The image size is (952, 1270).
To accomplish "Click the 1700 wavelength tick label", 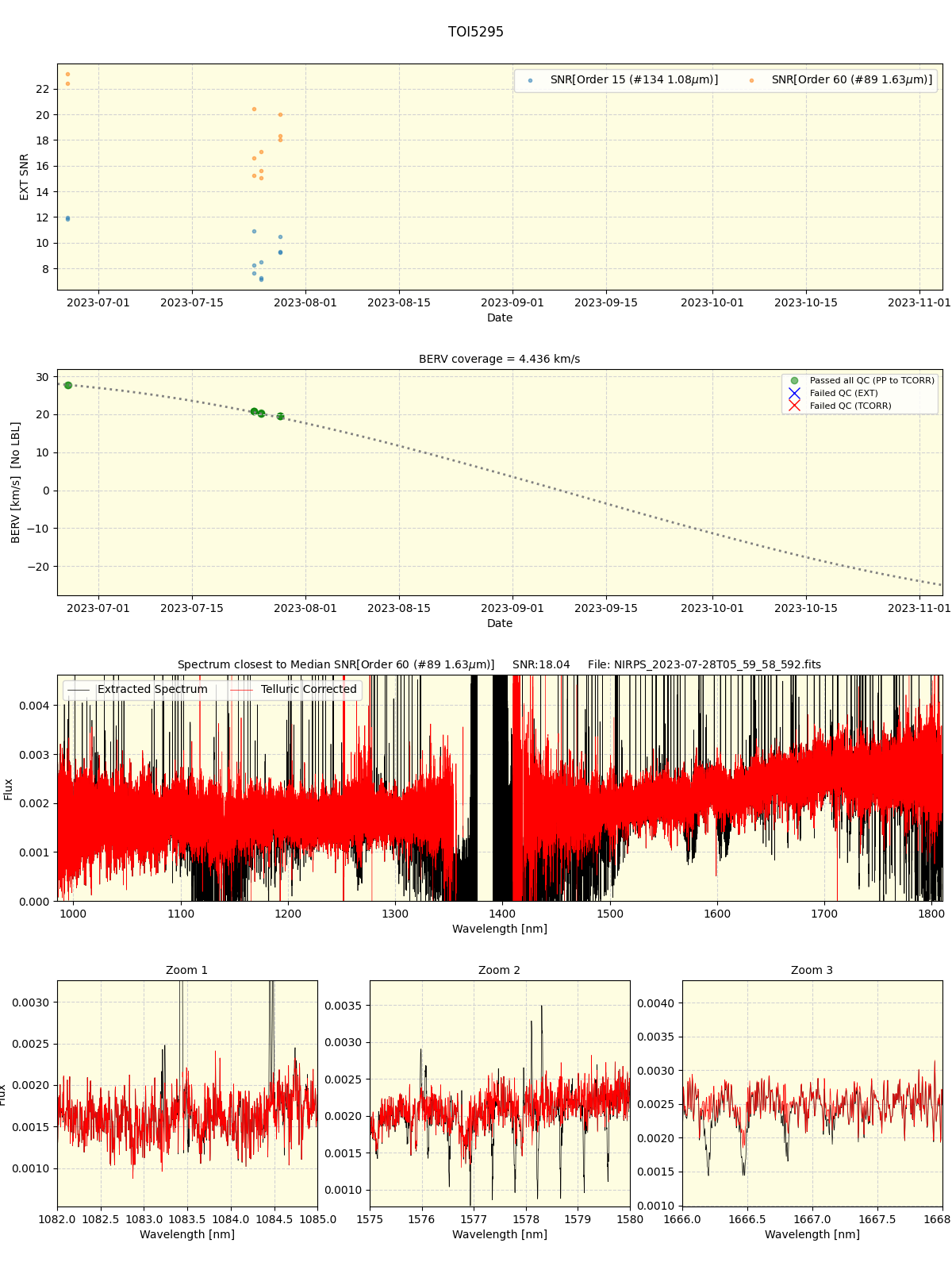I will click(824, 914).
